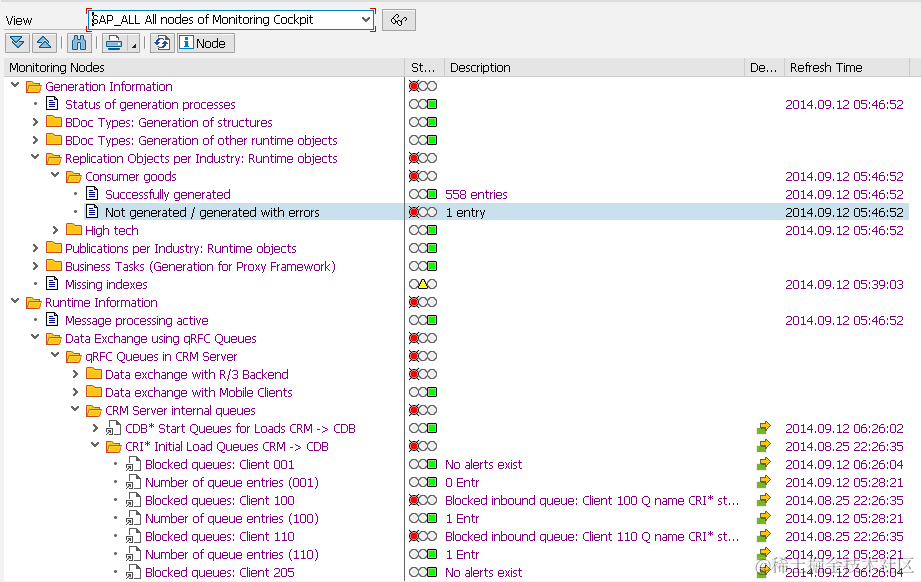Click the Generation Information folder icon
This screenshot has width=921, height=582.
33,87
